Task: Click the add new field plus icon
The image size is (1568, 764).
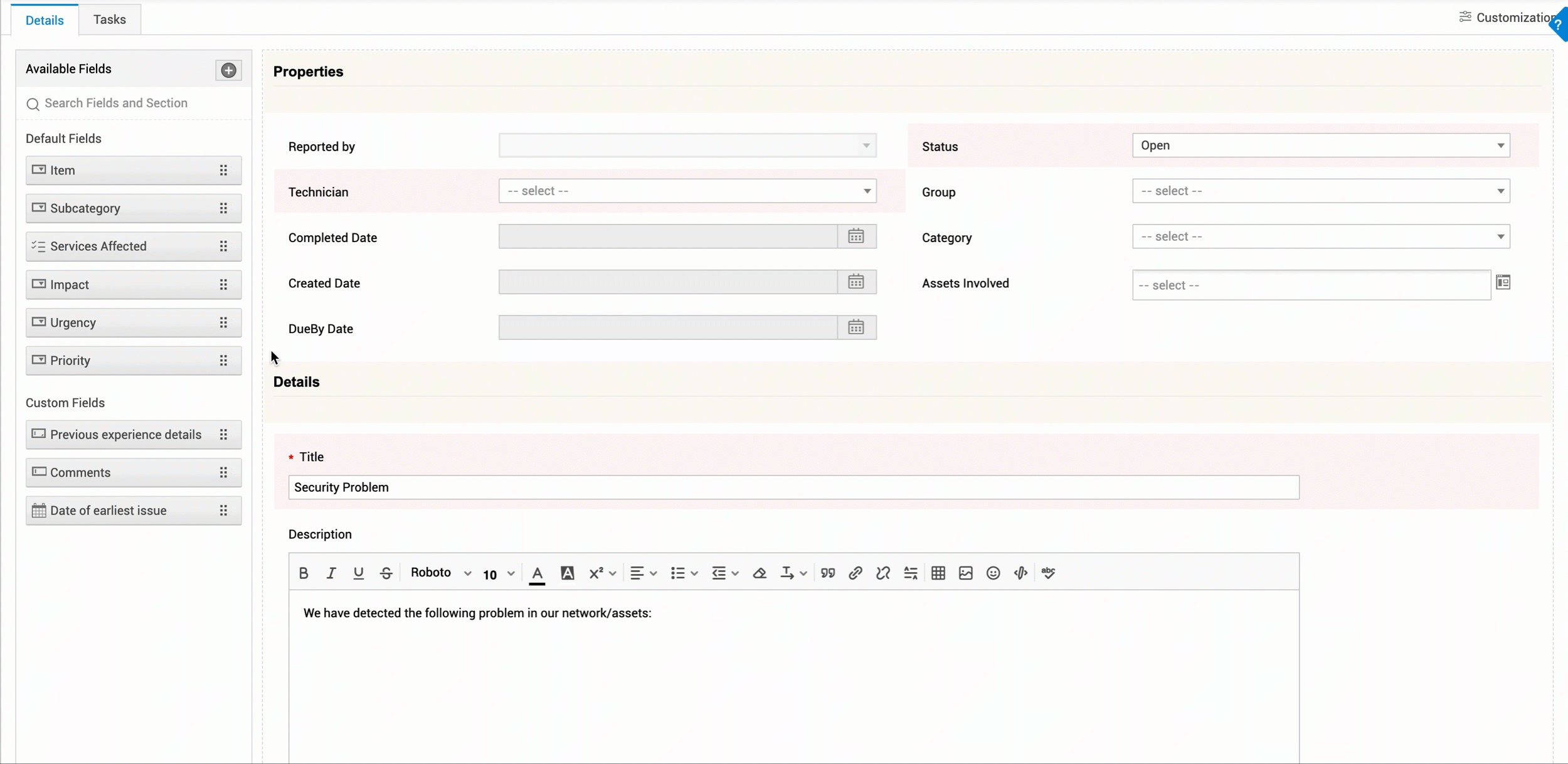Action: pyautogui.click(x=228, y=70)
